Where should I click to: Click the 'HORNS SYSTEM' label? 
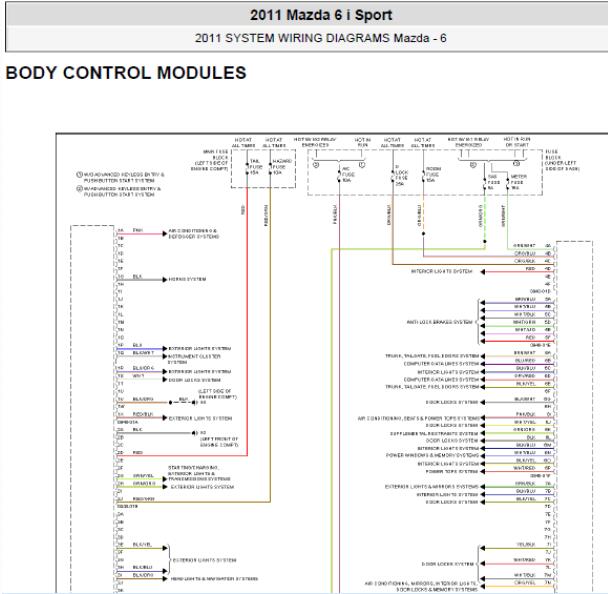point(187,279)
